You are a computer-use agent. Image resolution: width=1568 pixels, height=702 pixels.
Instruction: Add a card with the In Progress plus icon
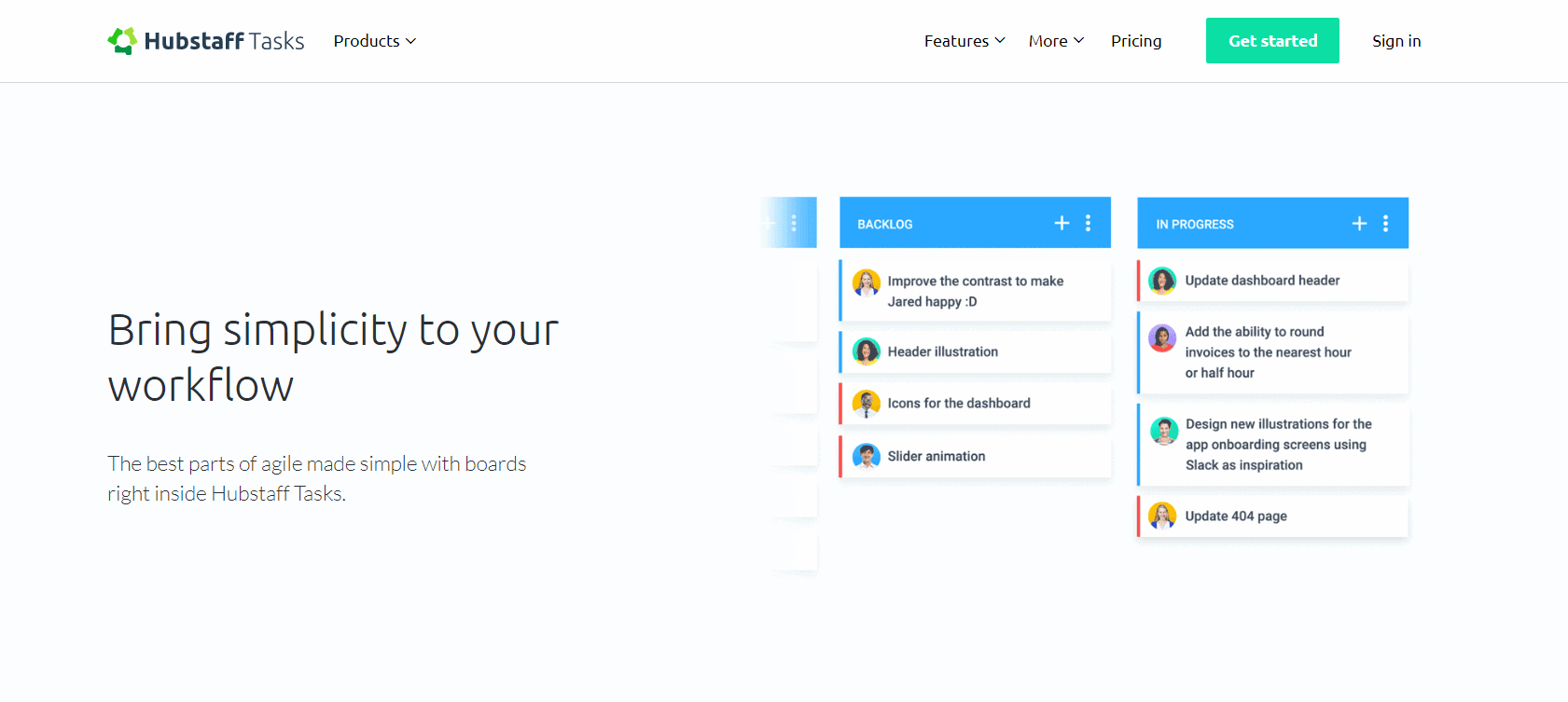tap(1359, 224)
